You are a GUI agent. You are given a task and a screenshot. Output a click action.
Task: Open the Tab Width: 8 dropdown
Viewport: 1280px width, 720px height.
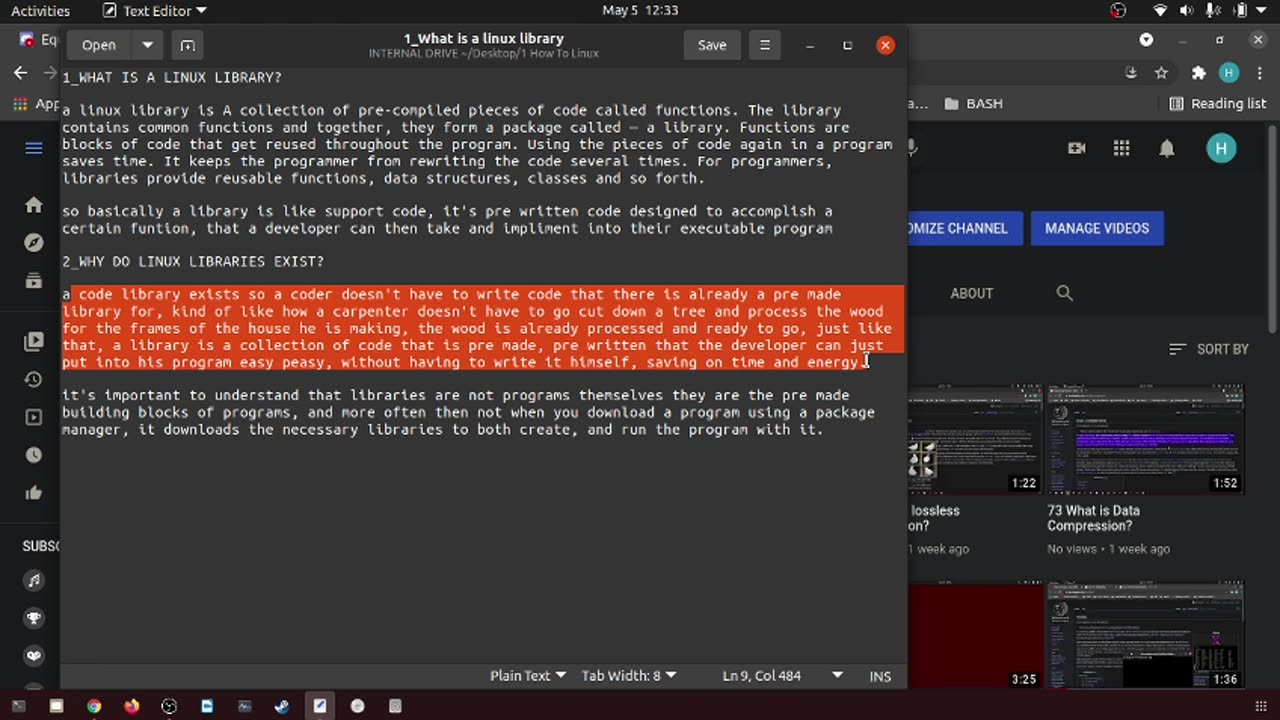point(628,675)
